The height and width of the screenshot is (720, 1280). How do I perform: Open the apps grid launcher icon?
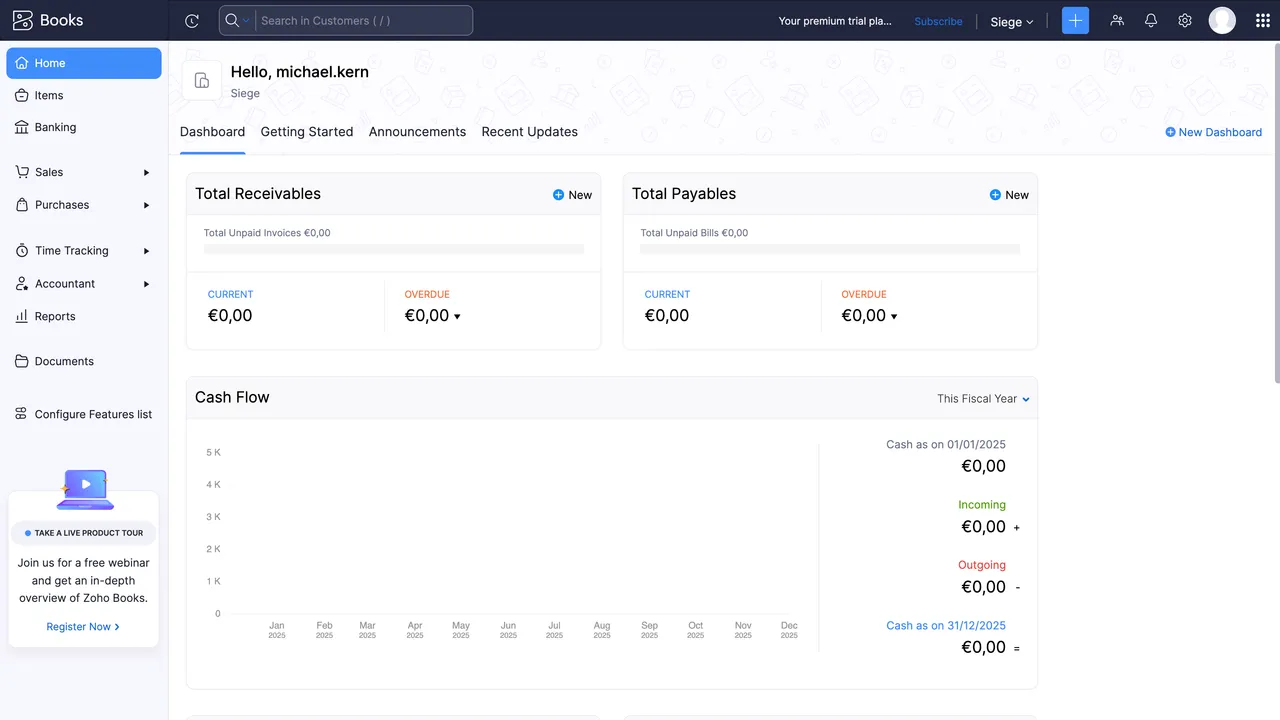click(1262, 20)
